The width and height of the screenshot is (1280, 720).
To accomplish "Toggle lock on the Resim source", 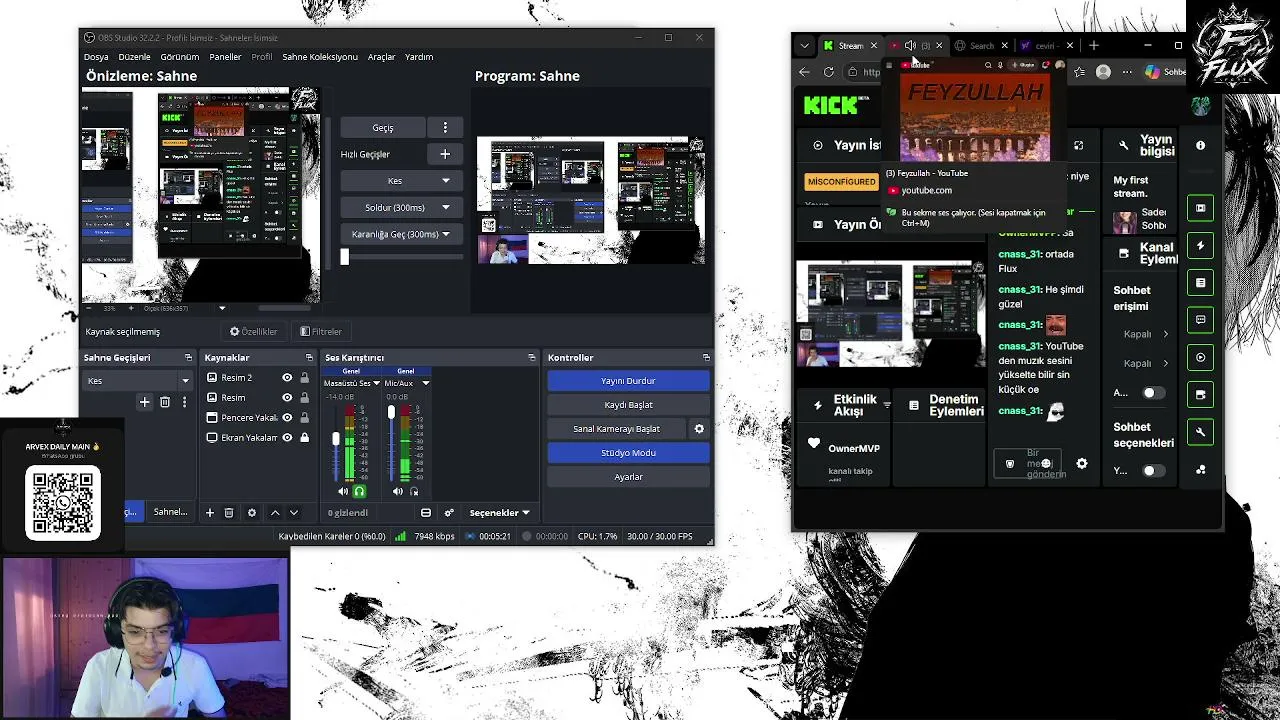I will (x=304, y=398).
